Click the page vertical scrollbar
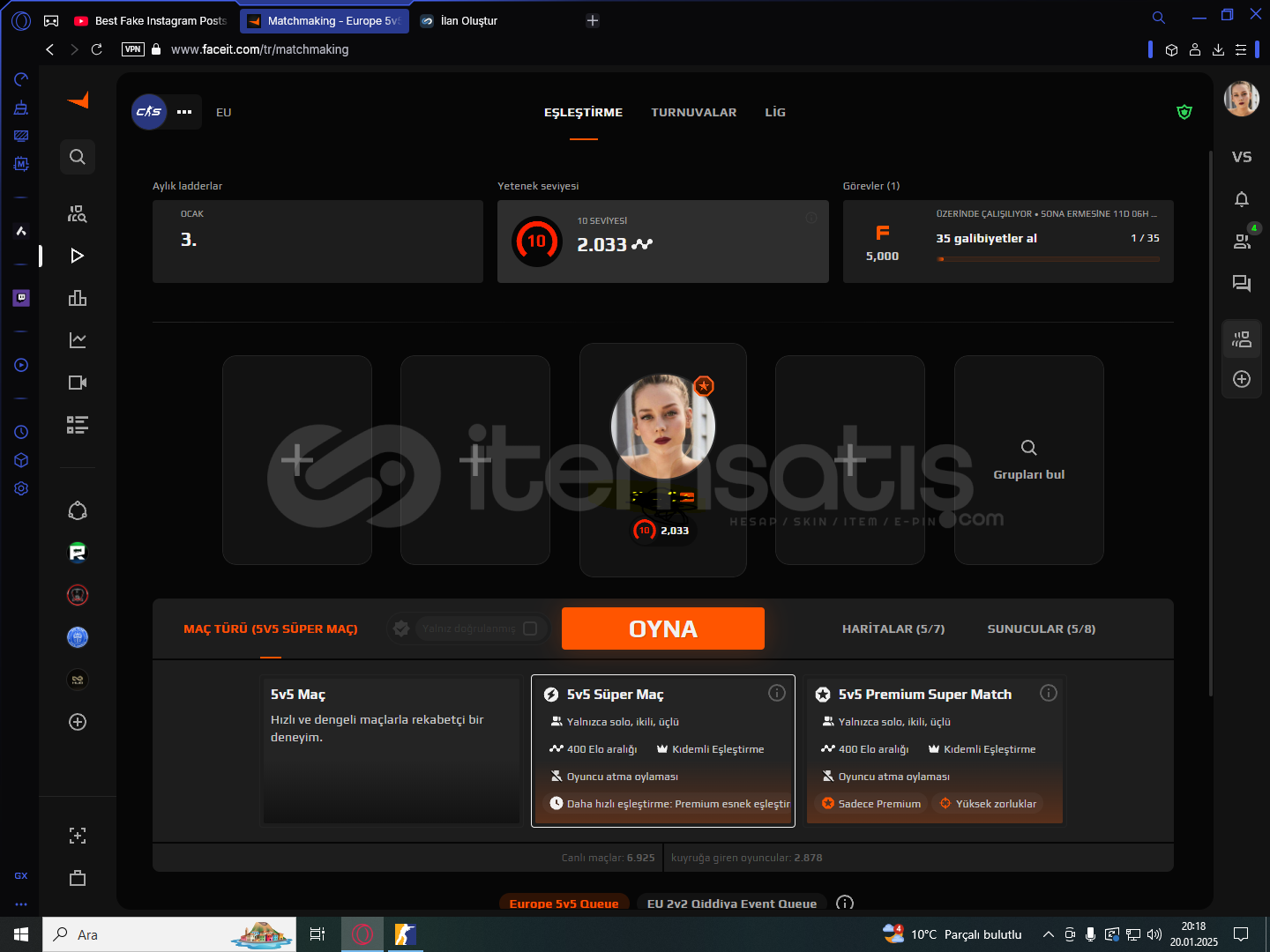The width and height of the screenshot is (1270, 952). click(1210, 423)
